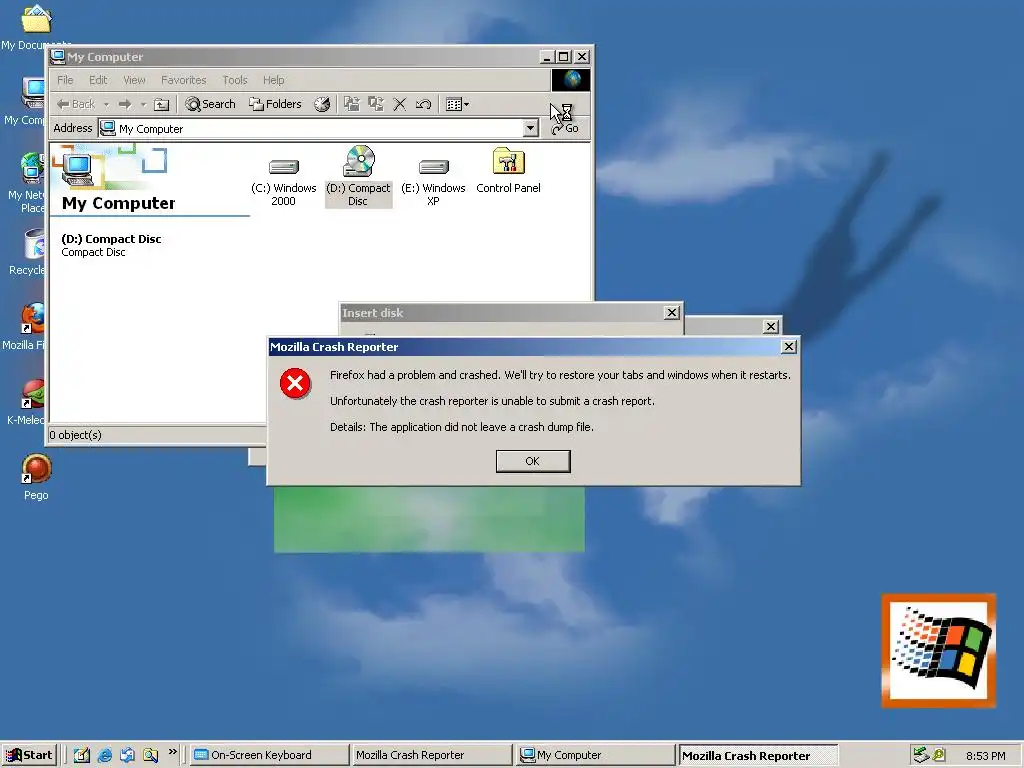Click the My Network Places desktop icon

(29, 184)
